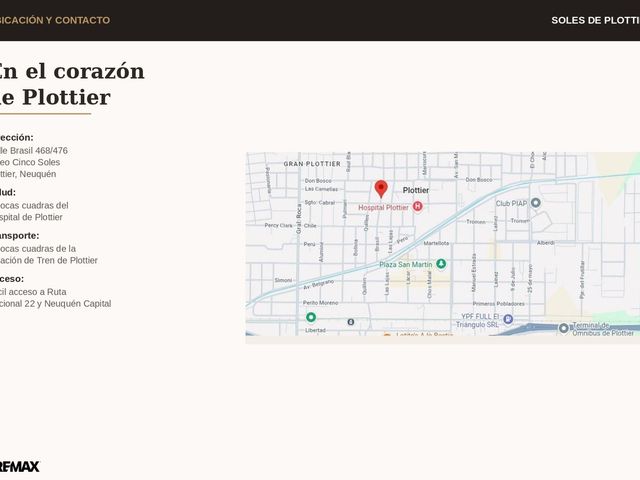Viewport: 640px width, 480px height.
Task: Click the 'GRAN PLOTTIER' map label
Action: click(x=312, y=164)
